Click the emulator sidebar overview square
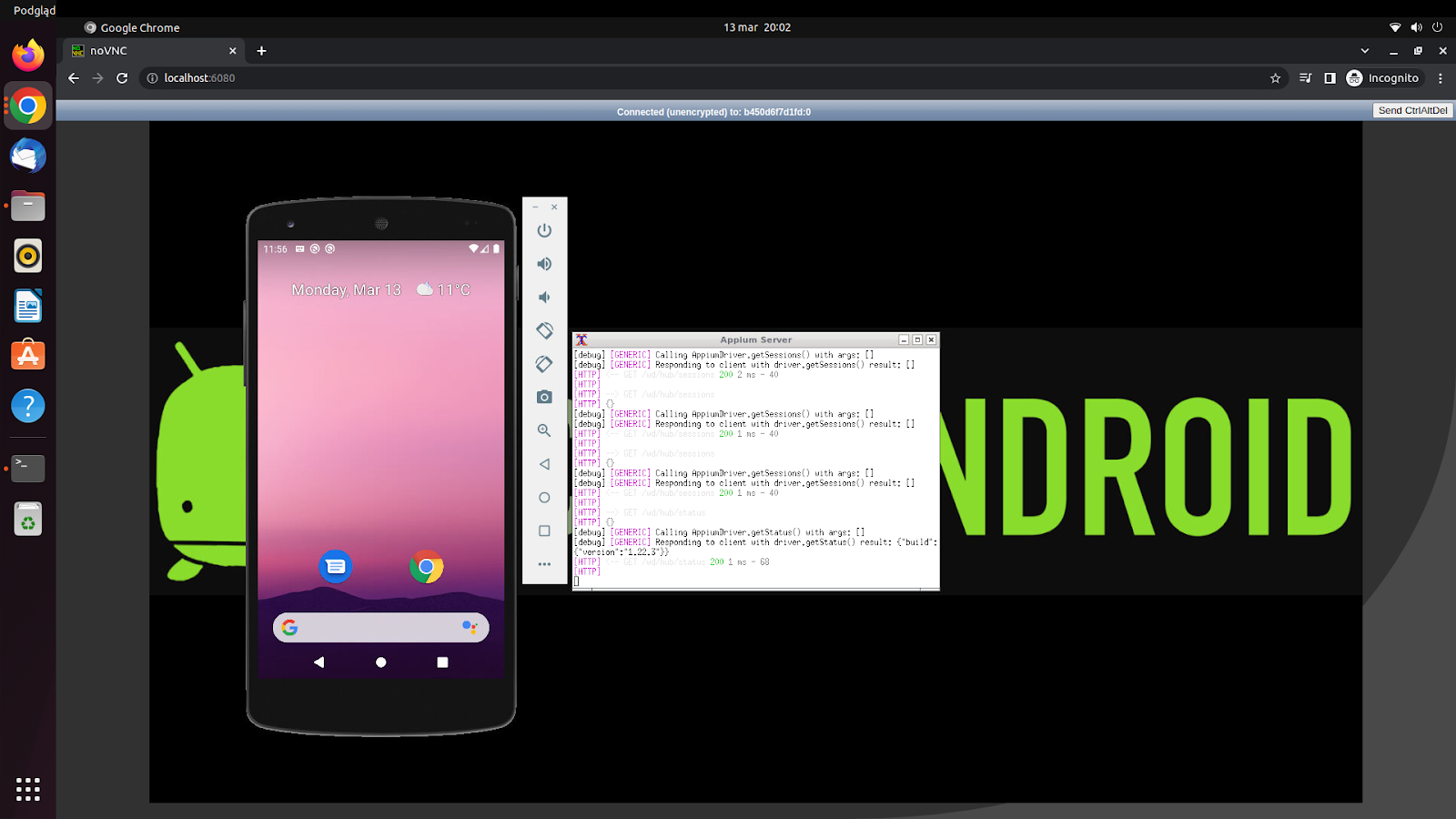Image resolution: width=1456 pixels, height=819 pixels. 544,531
